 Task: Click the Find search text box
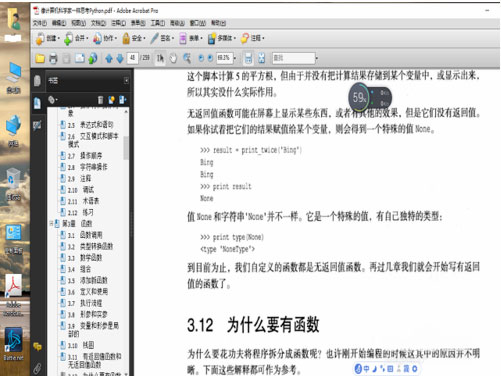pos(293,58)
